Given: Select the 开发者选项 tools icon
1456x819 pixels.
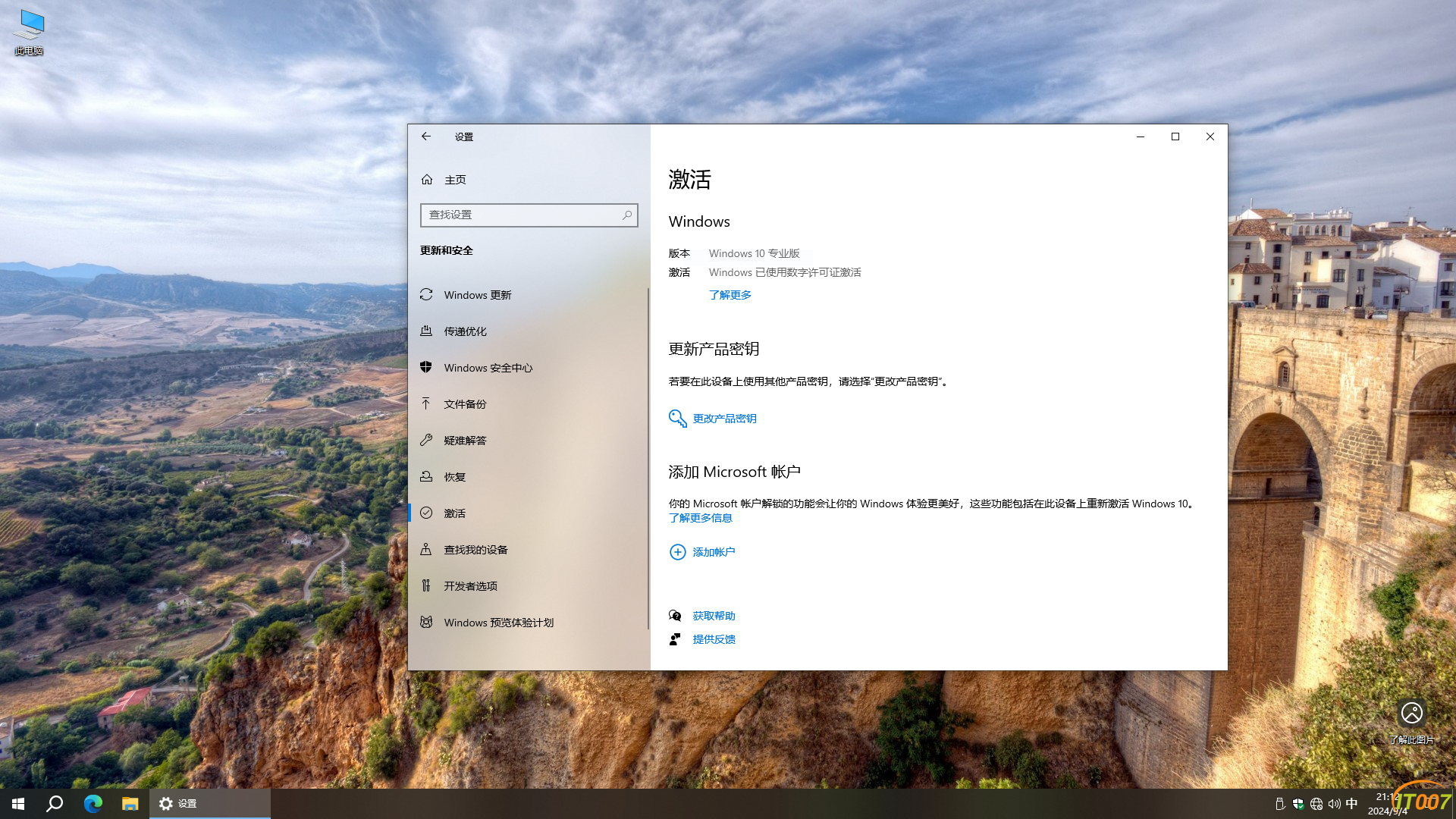Looking at the screenshot, I should click(426, 585).
